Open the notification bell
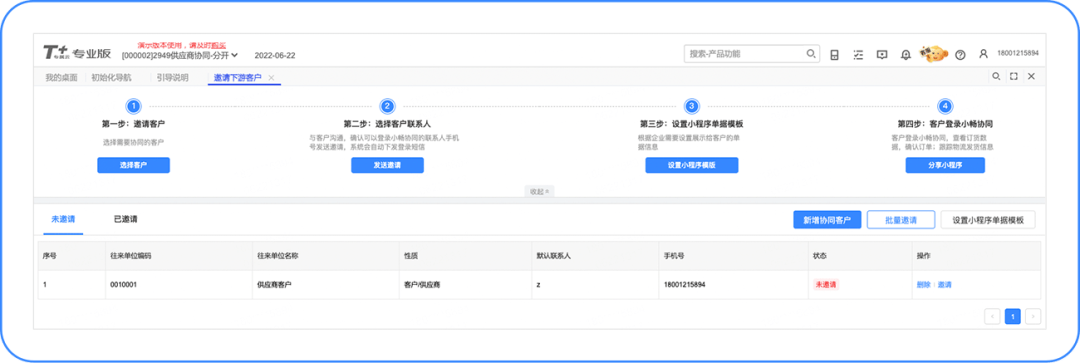This screenshot has height=363, width=1080. tap(906, 54)
